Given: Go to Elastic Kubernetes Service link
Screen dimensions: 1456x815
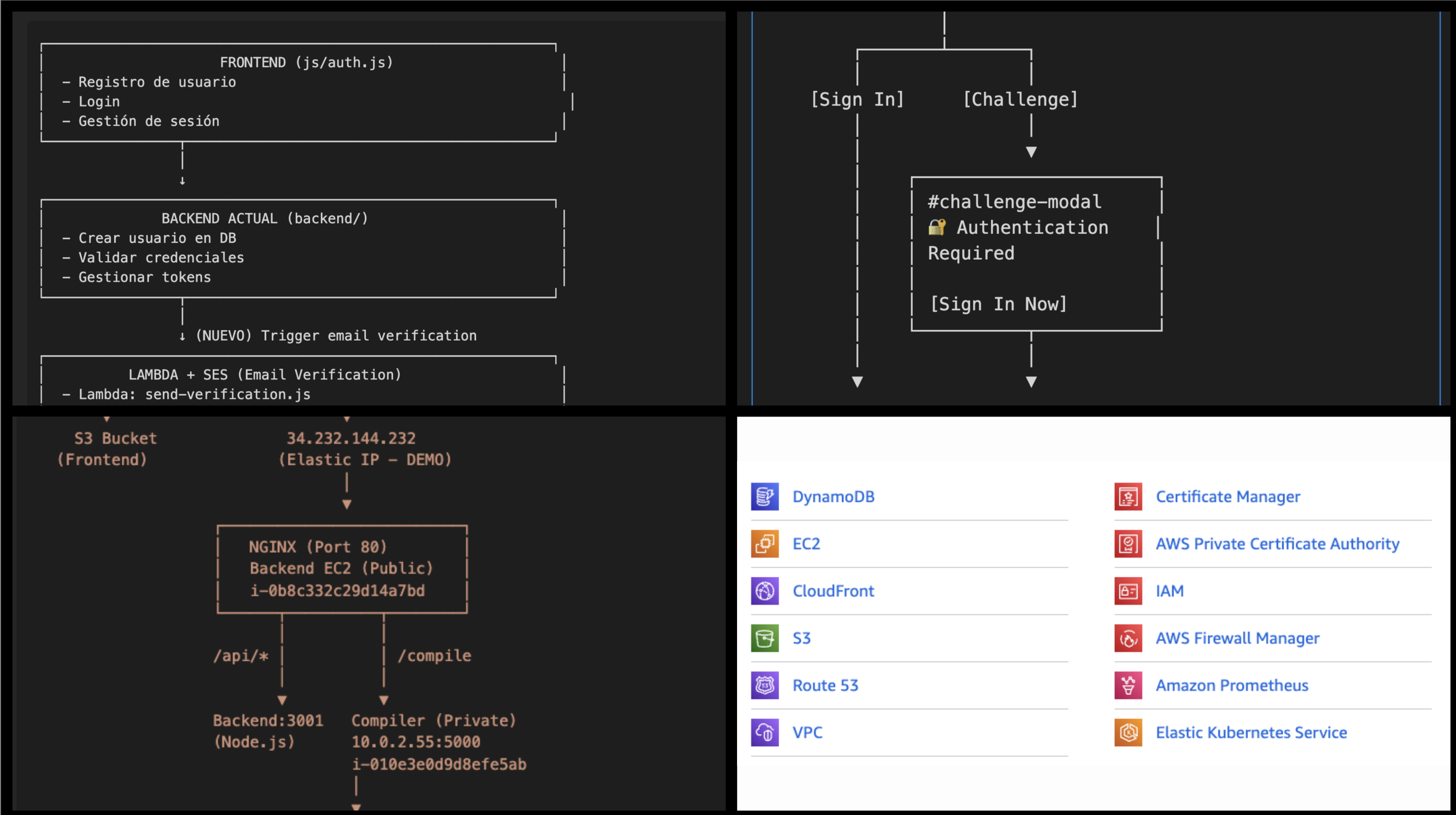Looking at the screenshot, I should 1251,733.
